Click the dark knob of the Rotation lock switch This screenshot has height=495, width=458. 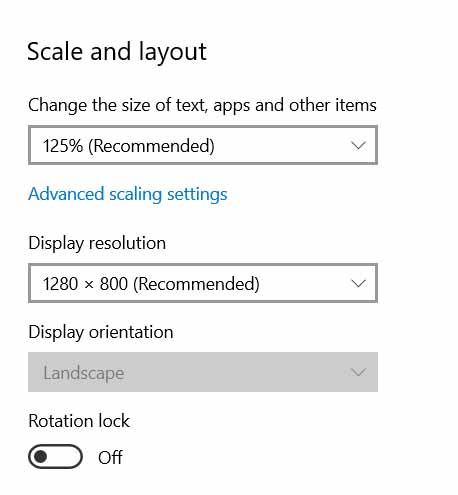41,456
